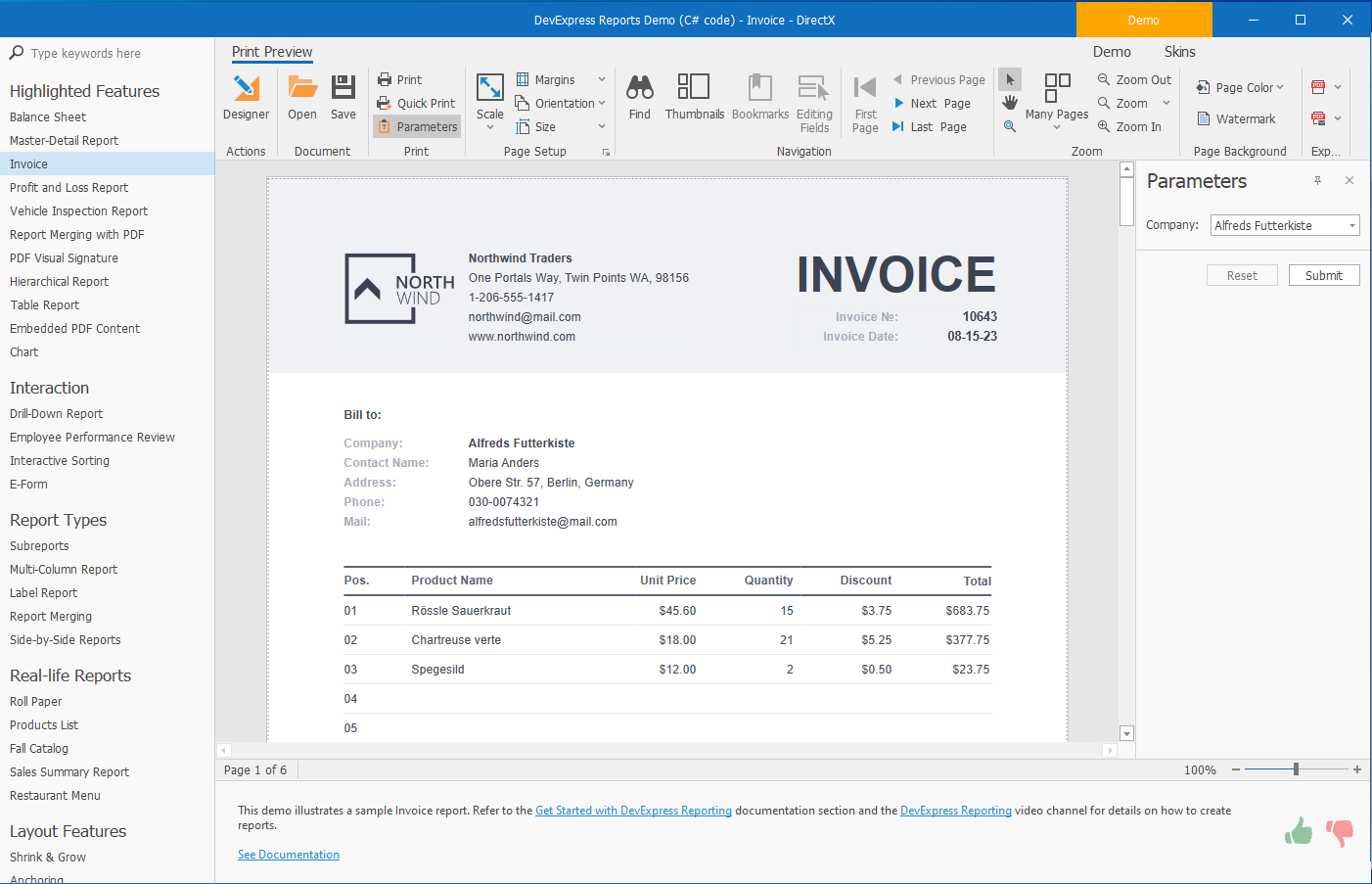
Task: Open the Scale tool
Action: click(490, 101)
